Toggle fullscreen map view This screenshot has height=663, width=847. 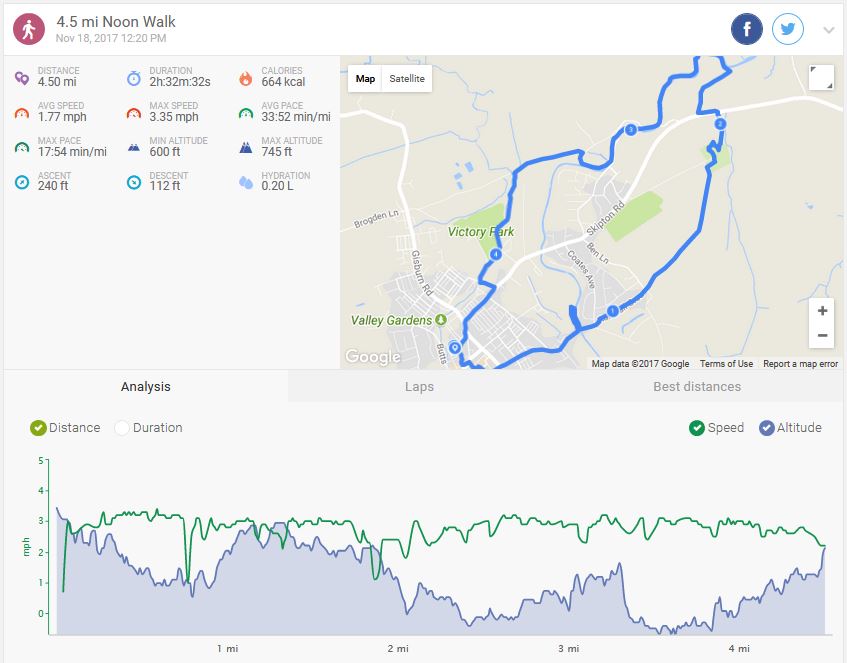(821, 78)
